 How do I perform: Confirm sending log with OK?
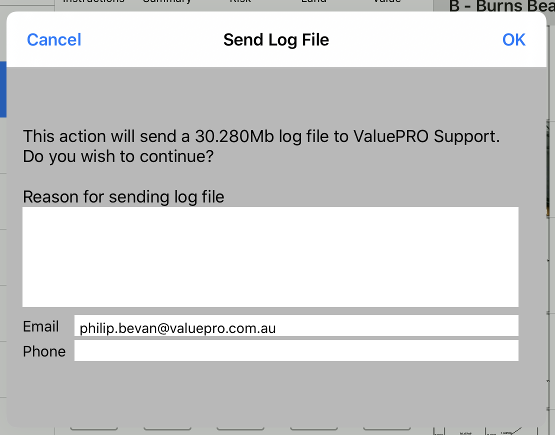point(514,40)
